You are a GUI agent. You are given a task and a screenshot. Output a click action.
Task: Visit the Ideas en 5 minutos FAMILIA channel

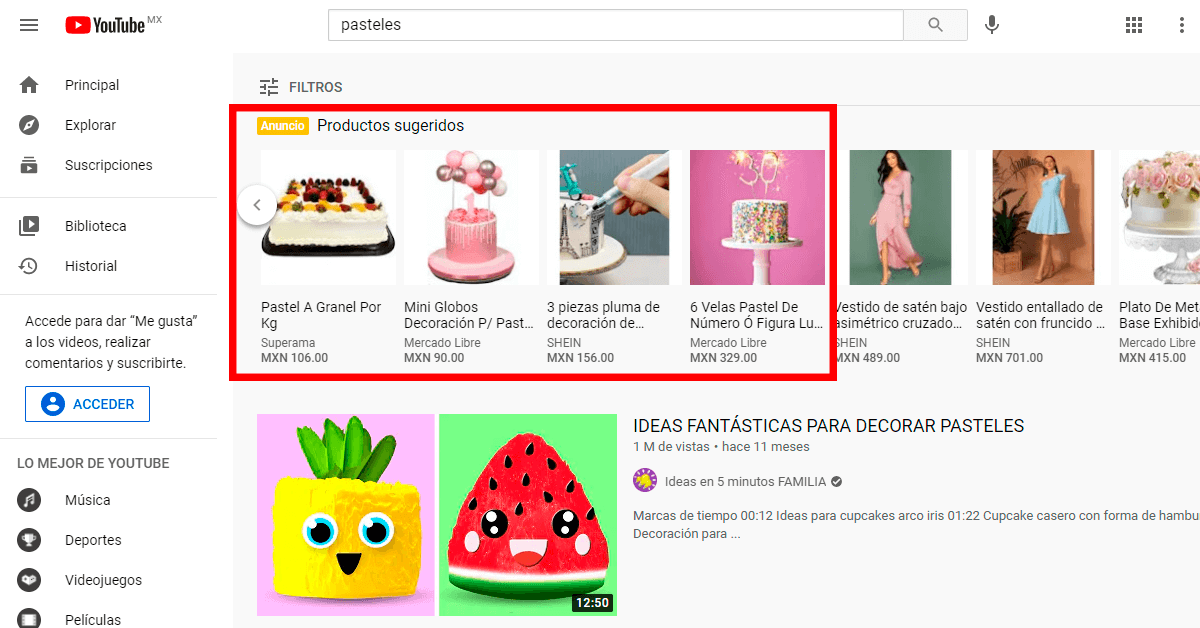(745, 481)
